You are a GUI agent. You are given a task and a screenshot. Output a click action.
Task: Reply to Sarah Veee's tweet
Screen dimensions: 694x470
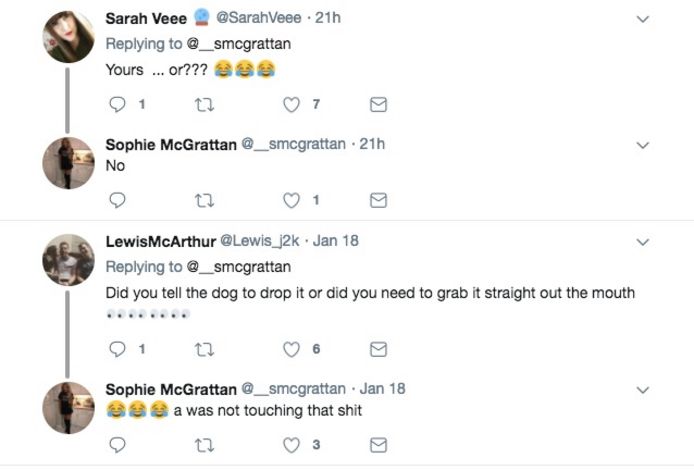tap(117, 104)
